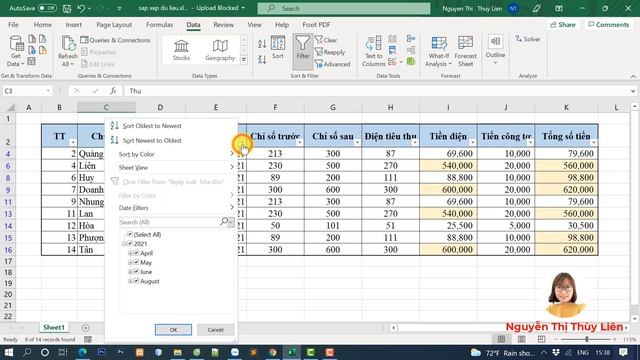Open Windows Start menu

(x=8, y=352)
